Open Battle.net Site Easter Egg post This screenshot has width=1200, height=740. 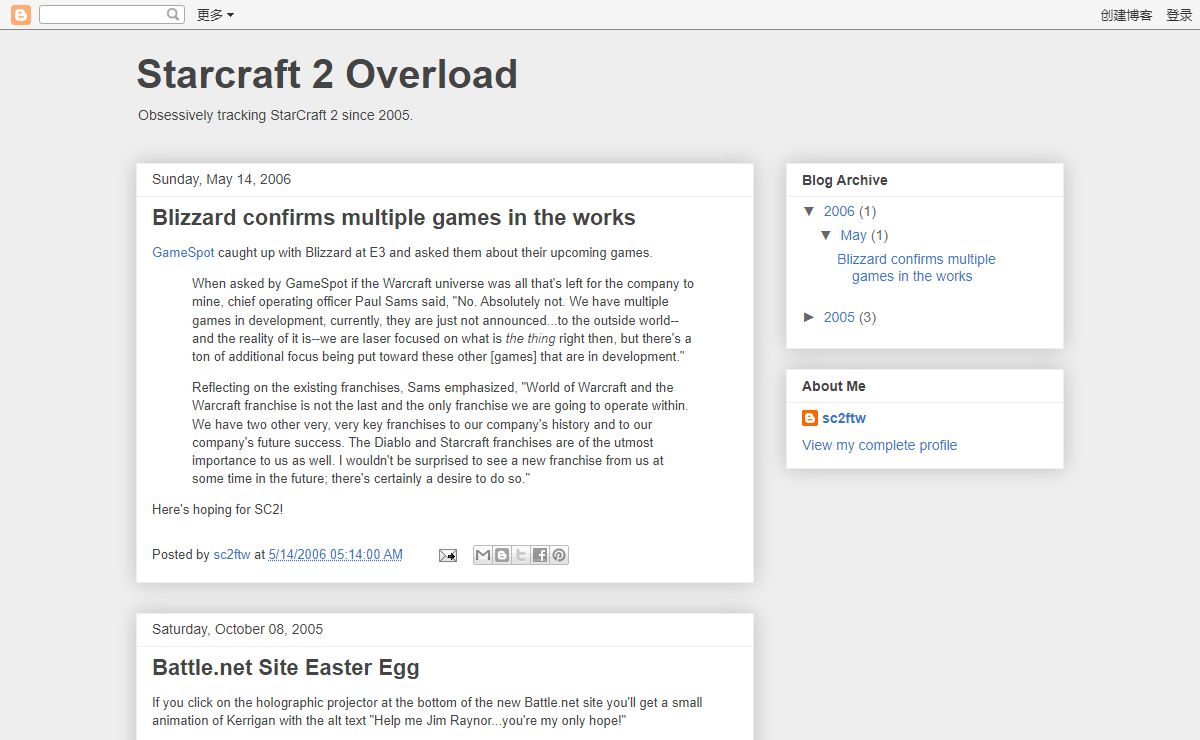tap(286, 667)
